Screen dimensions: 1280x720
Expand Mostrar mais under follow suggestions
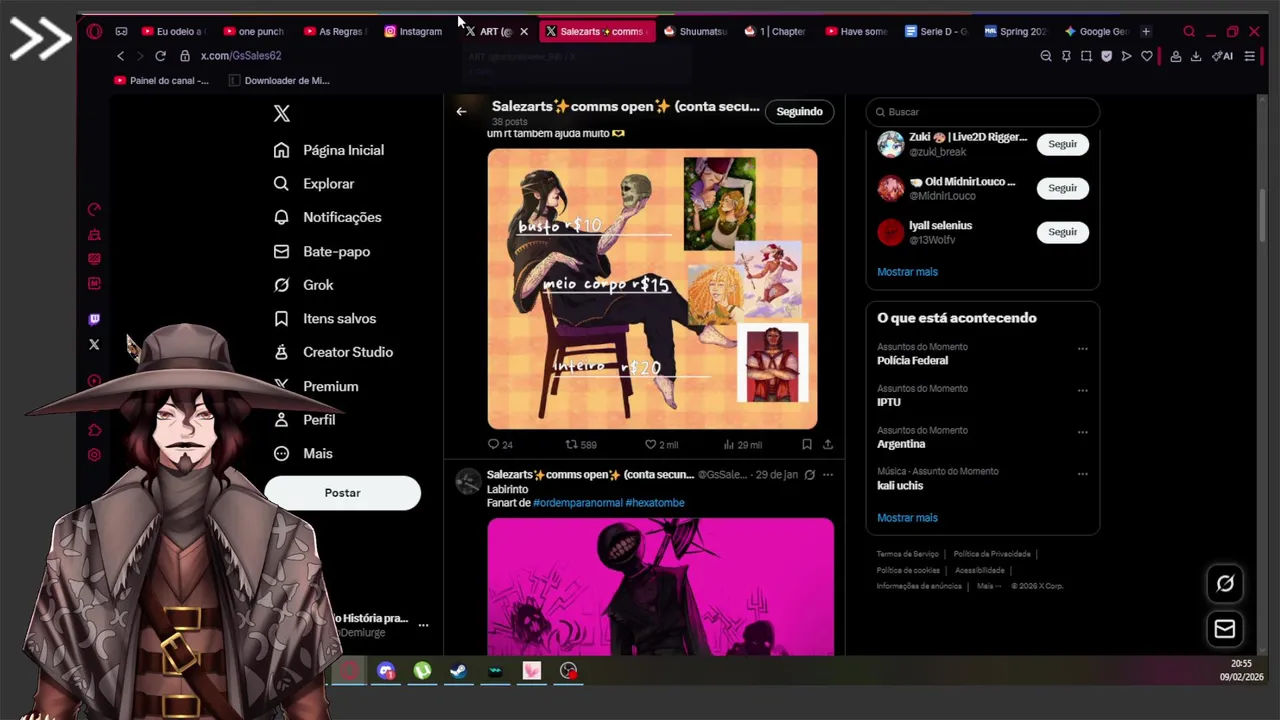907,272
